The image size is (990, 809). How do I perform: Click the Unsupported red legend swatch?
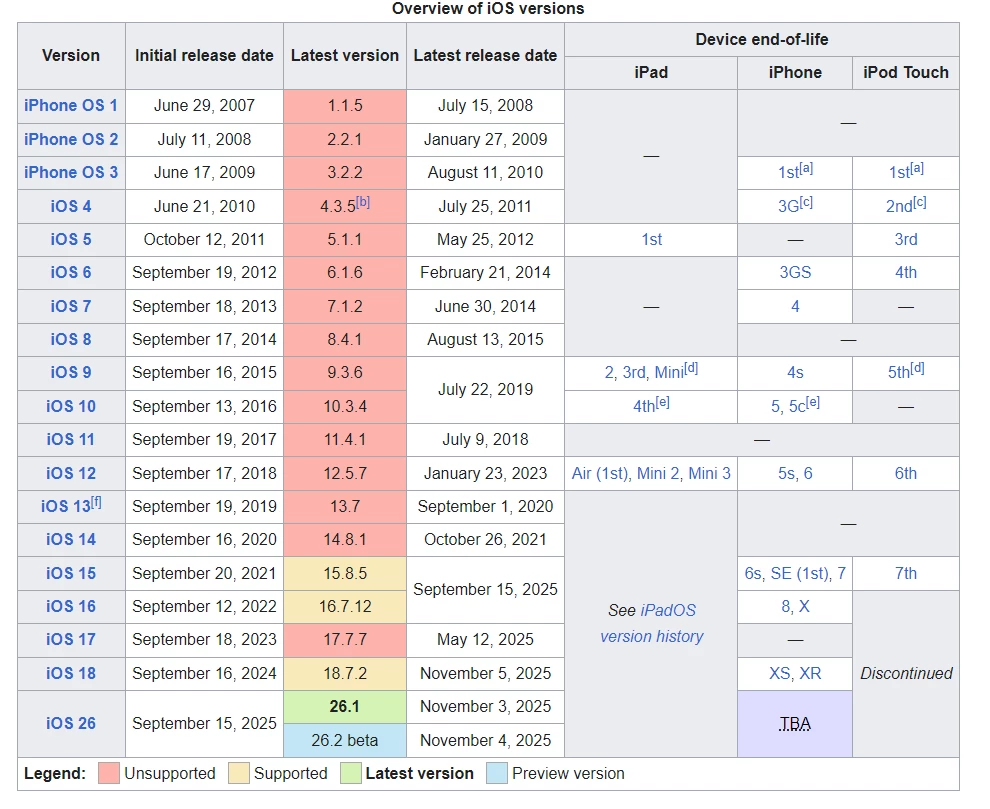tap(109, 773)
